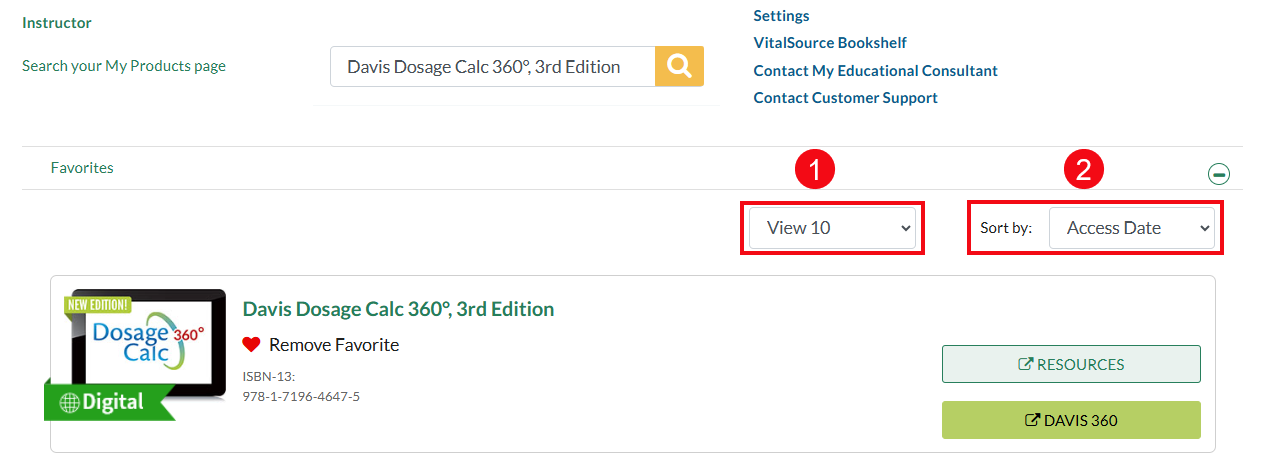Click the Remove Favorite text
This screenshot has width=1282, height=461.
[334, 345]
